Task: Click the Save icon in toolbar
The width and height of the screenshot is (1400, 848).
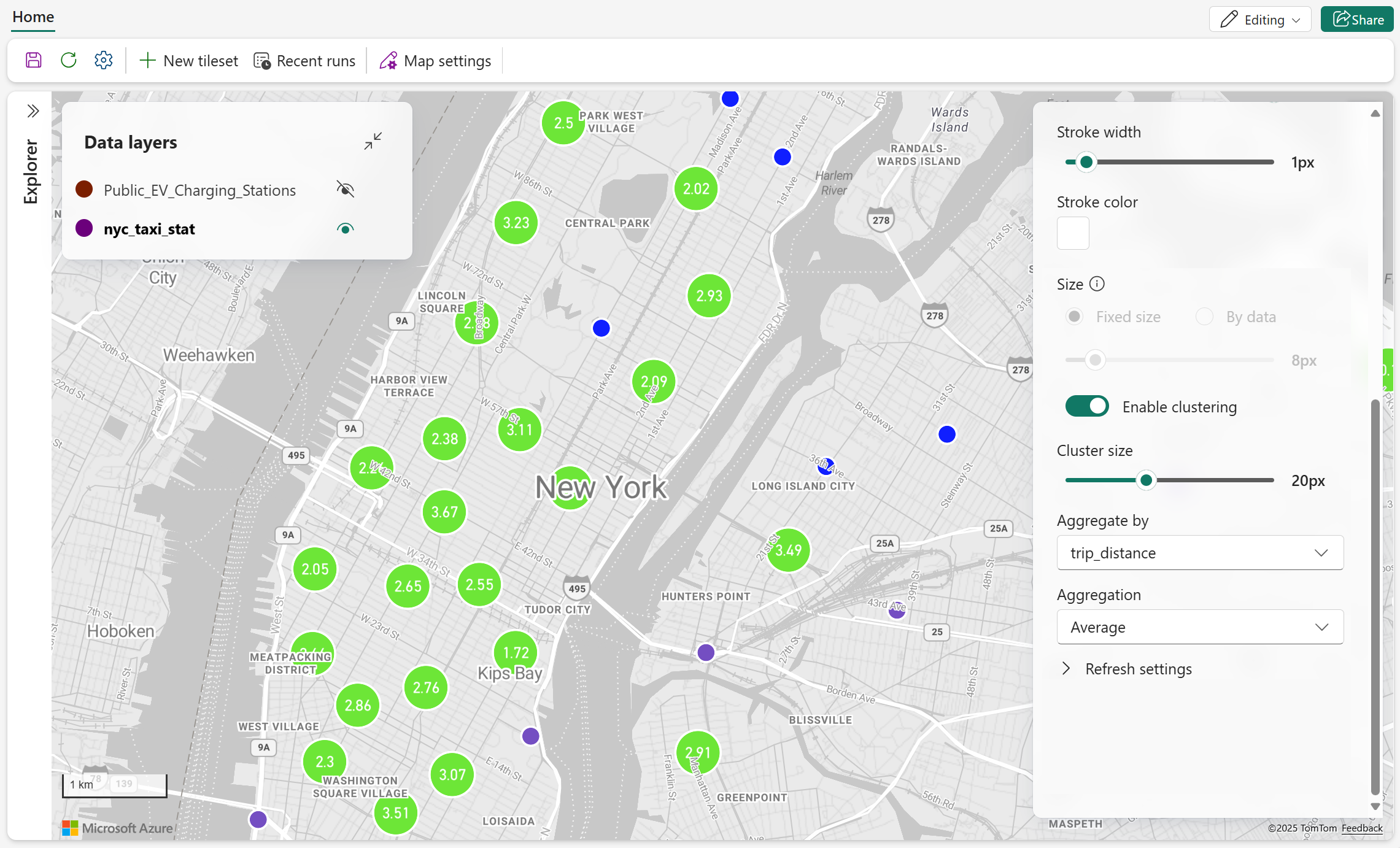Action: coord(34,60)
